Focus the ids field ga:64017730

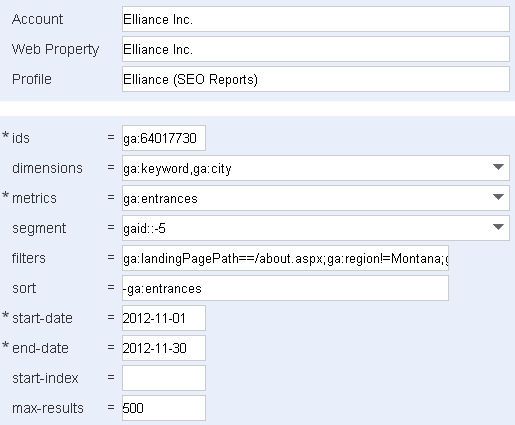tap(164, 138)
